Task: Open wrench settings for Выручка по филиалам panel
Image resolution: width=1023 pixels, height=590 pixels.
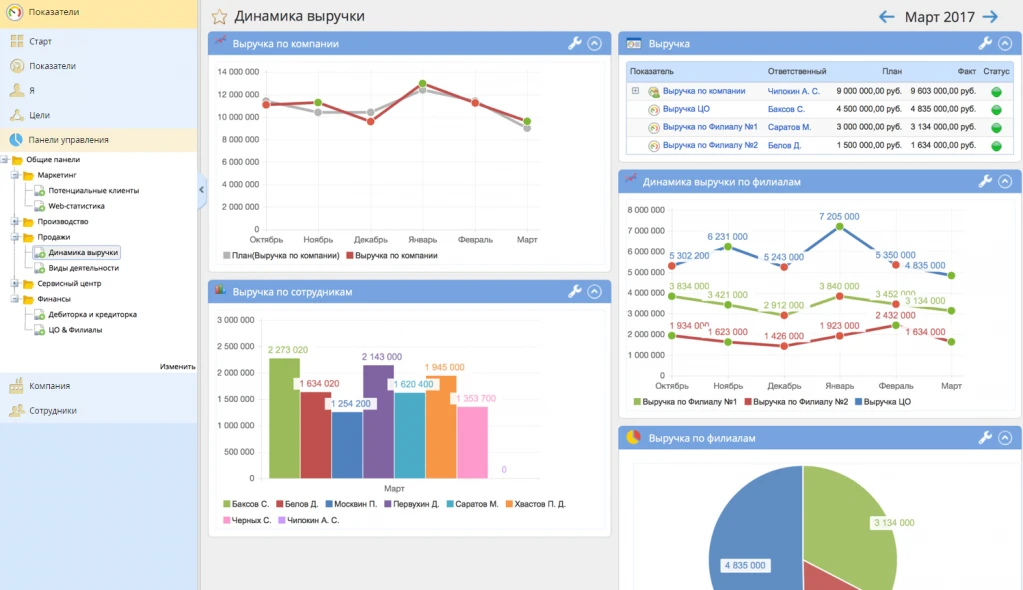Action: [985, 438]
